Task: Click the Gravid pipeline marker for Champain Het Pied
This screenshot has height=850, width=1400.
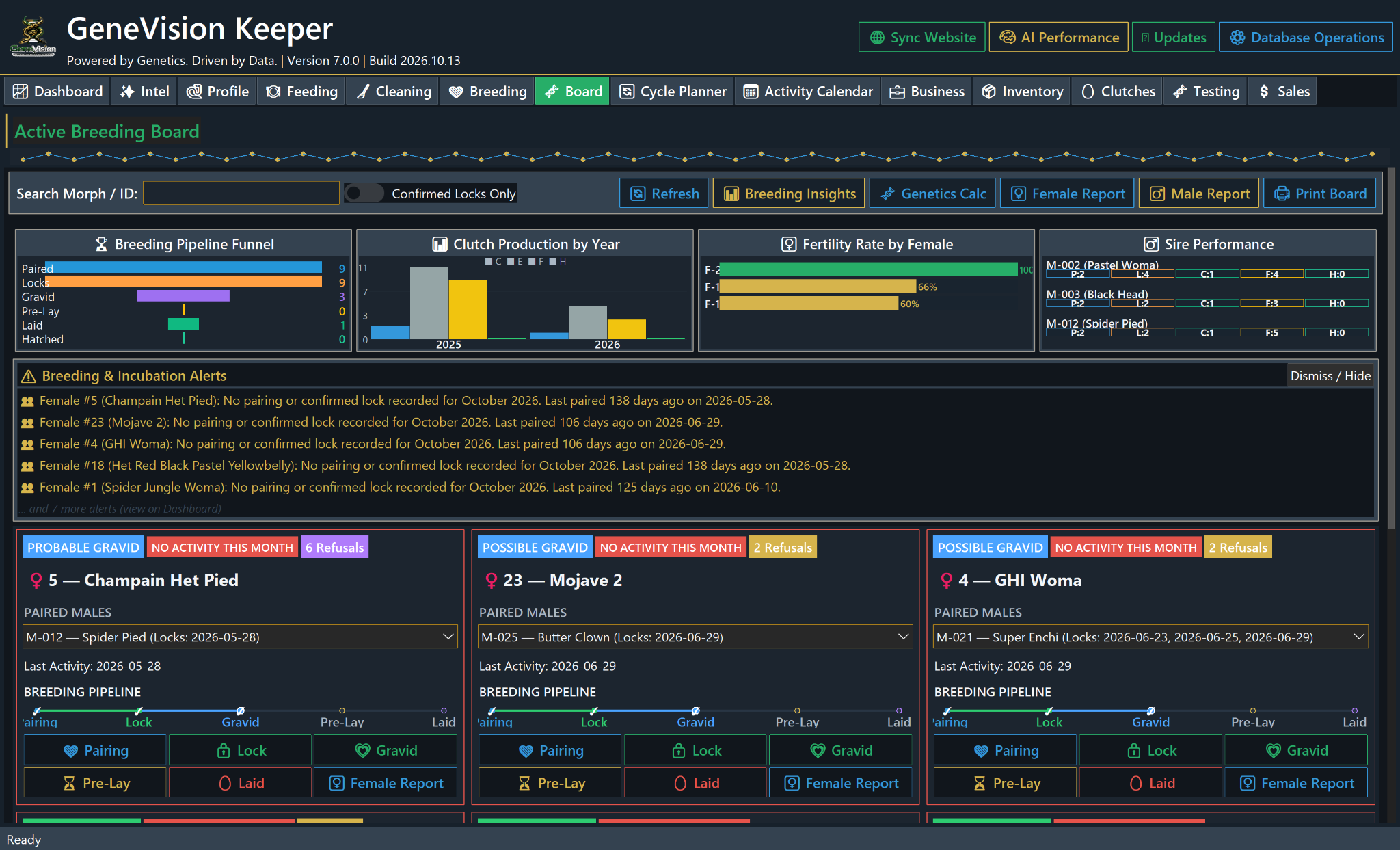Action: 241,711
